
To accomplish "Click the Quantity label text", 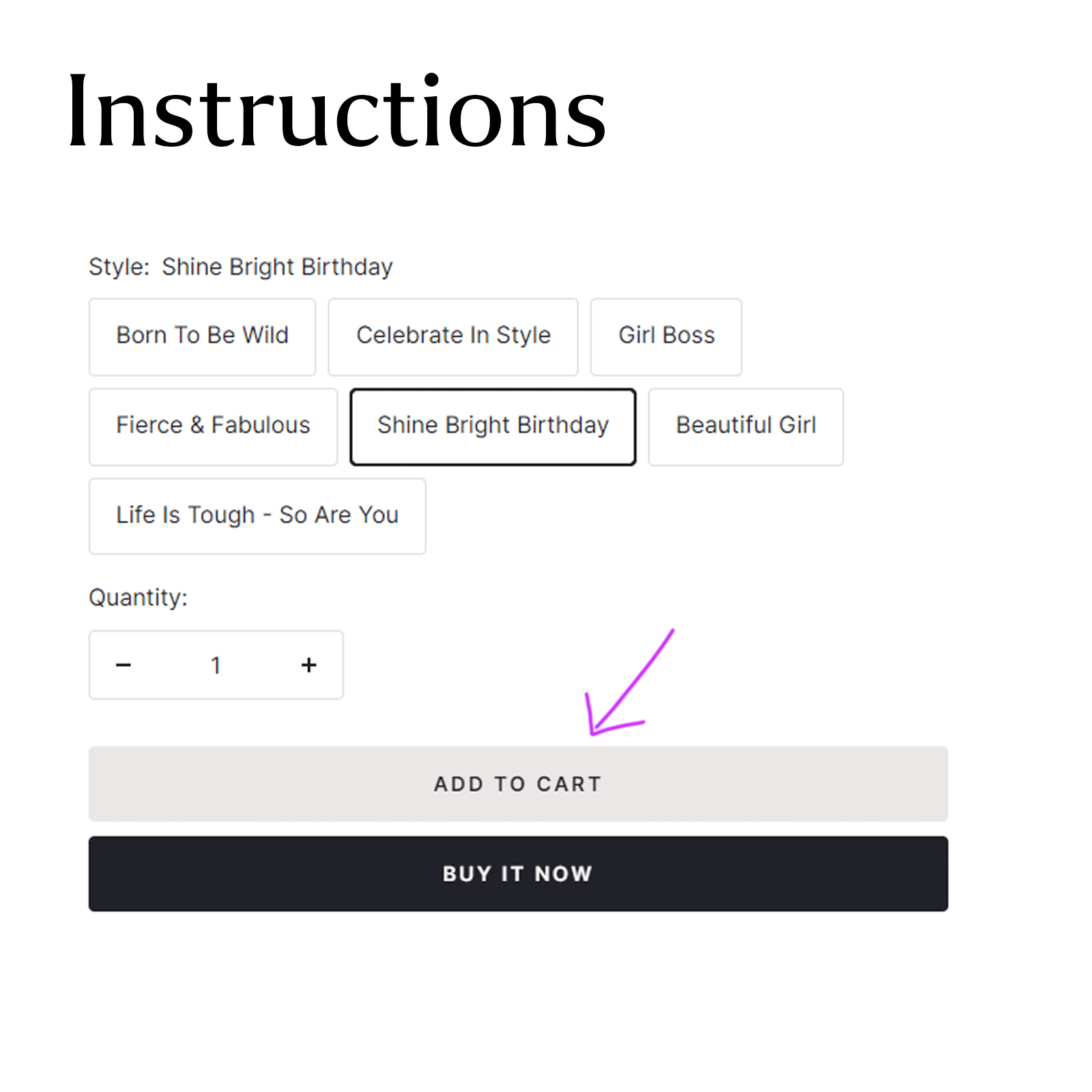I will (x=138, y=598).
